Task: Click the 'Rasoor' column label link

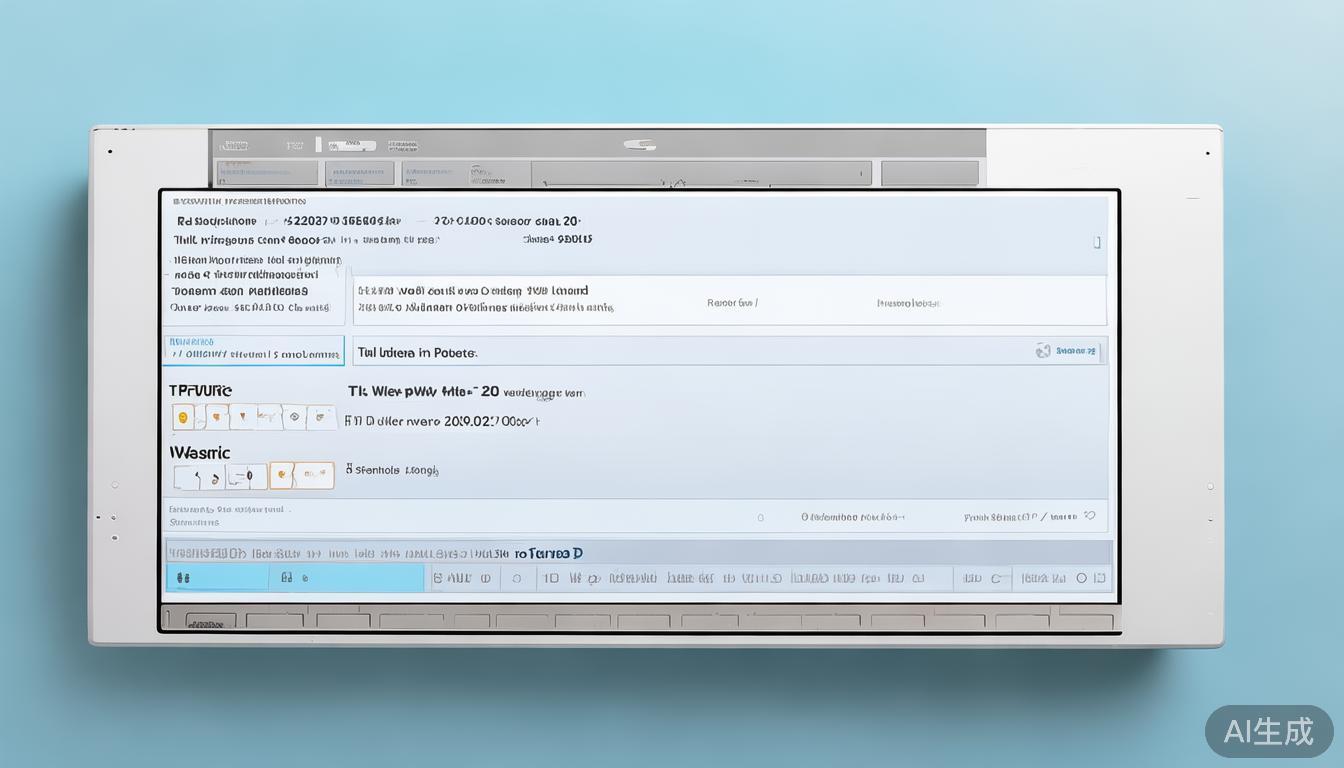Action: coord(732,302)
